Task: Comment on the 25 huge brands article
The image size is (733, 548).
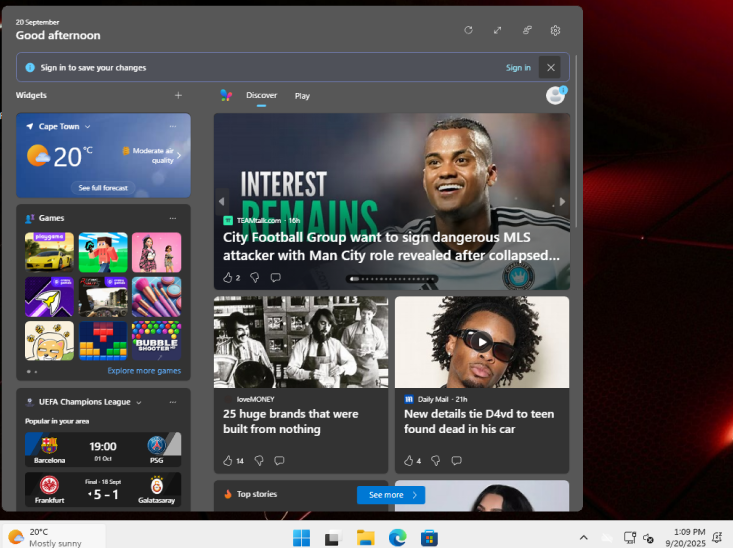Action: 280,461
